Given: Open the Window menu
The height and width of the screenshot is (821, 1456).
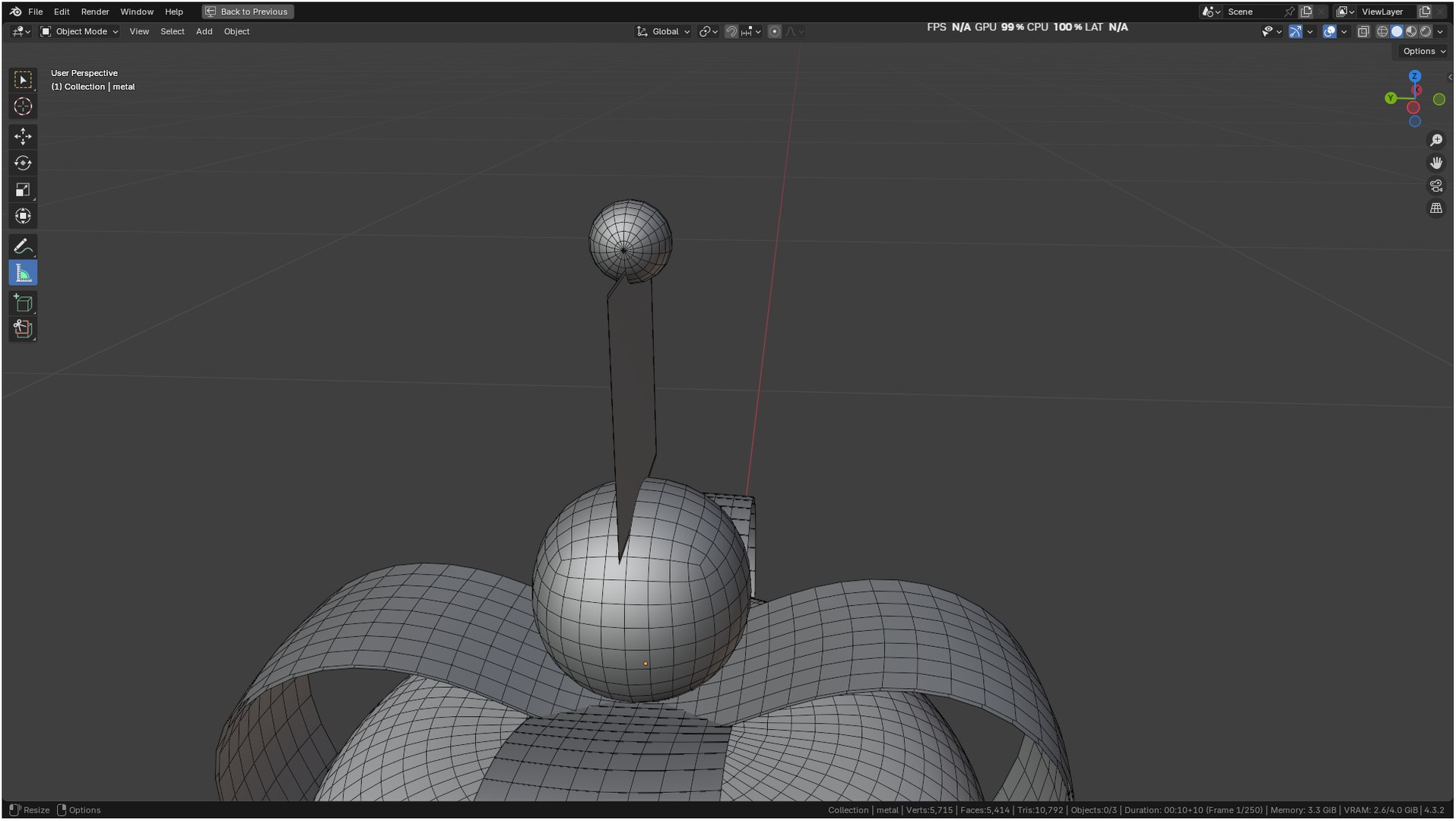Looking at the screenshot, I should (137, 11).
